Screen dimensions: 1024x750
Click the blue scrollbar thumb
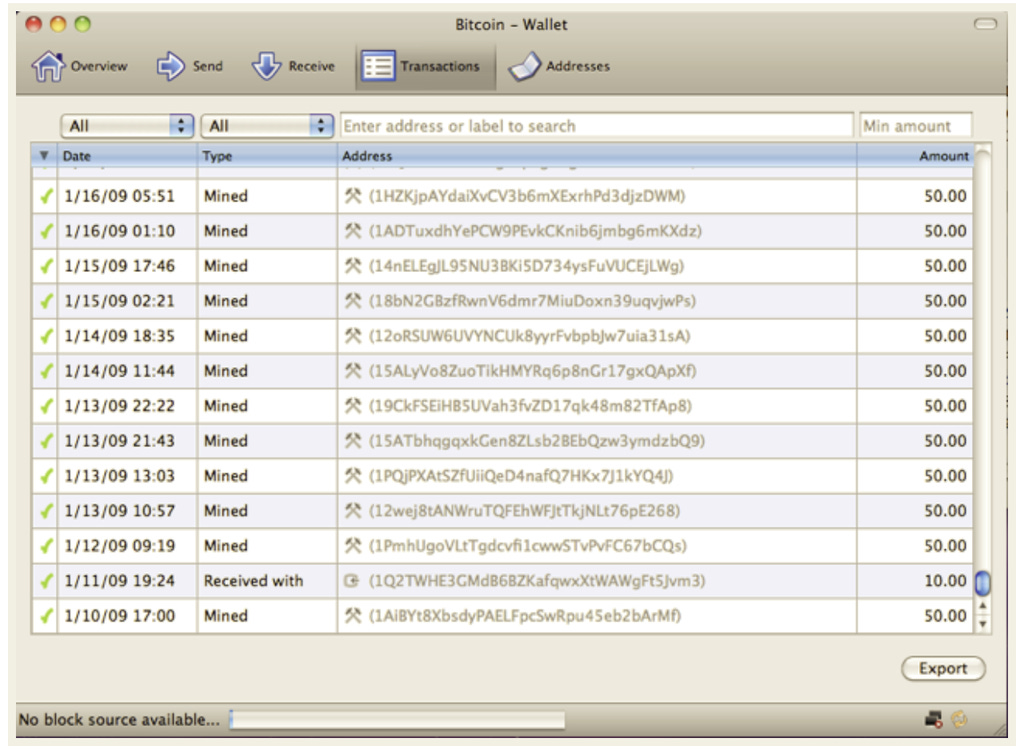982,583
